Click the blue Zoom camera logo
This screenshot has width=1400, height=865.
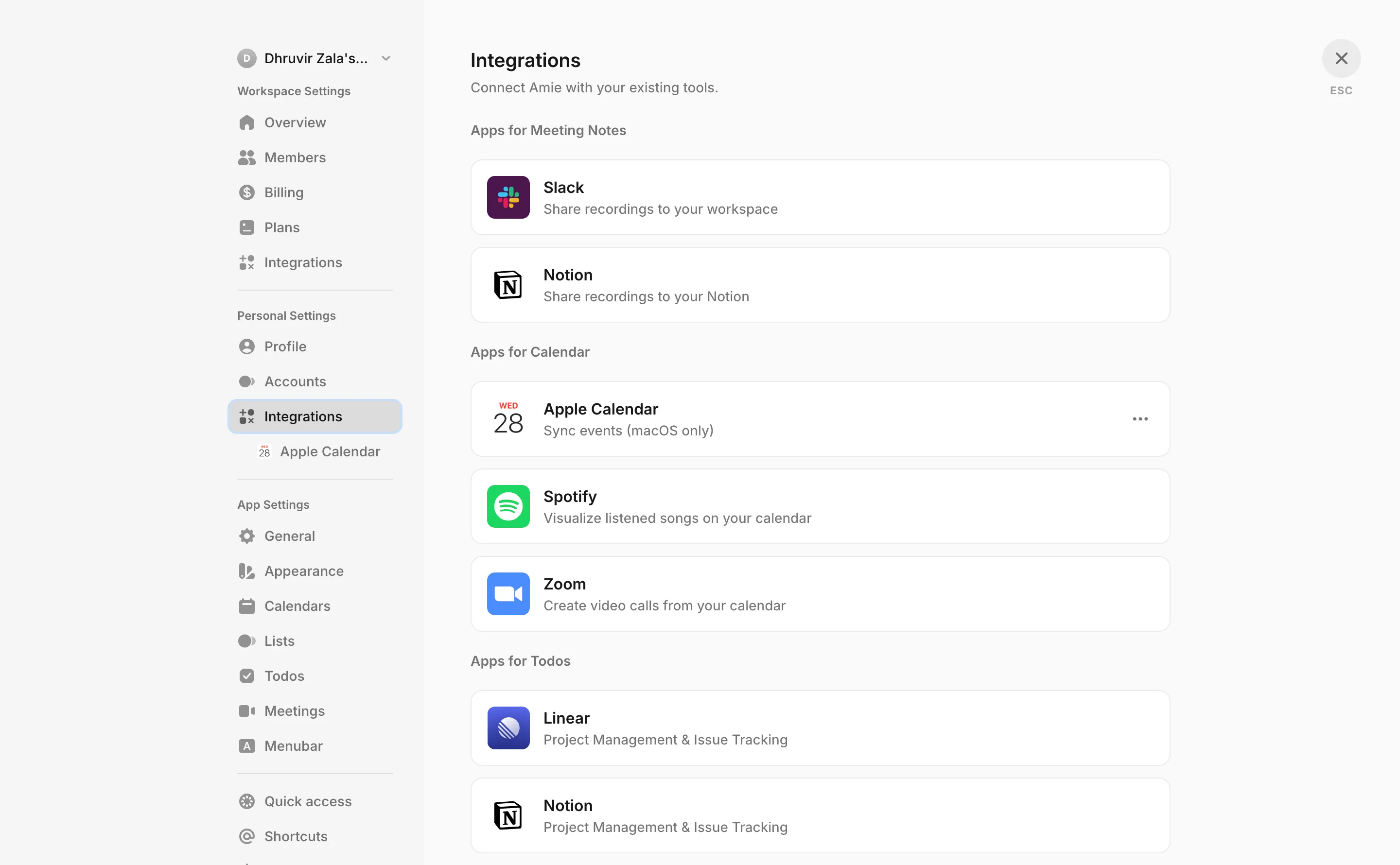tap(508, 594)
